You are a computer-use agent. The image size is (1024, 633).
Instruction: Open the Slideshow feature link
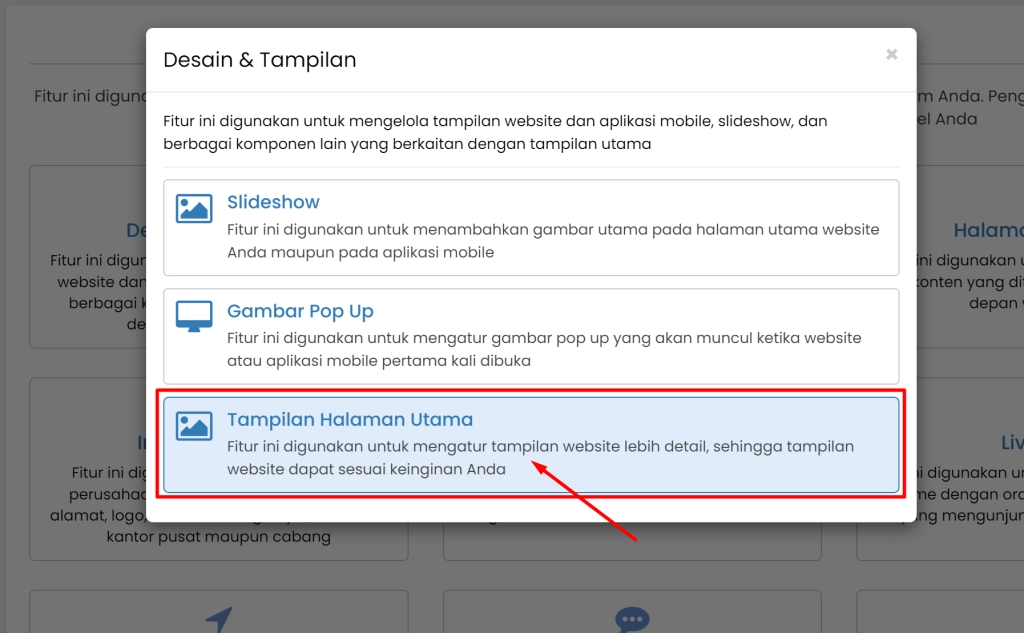point(273,201)
